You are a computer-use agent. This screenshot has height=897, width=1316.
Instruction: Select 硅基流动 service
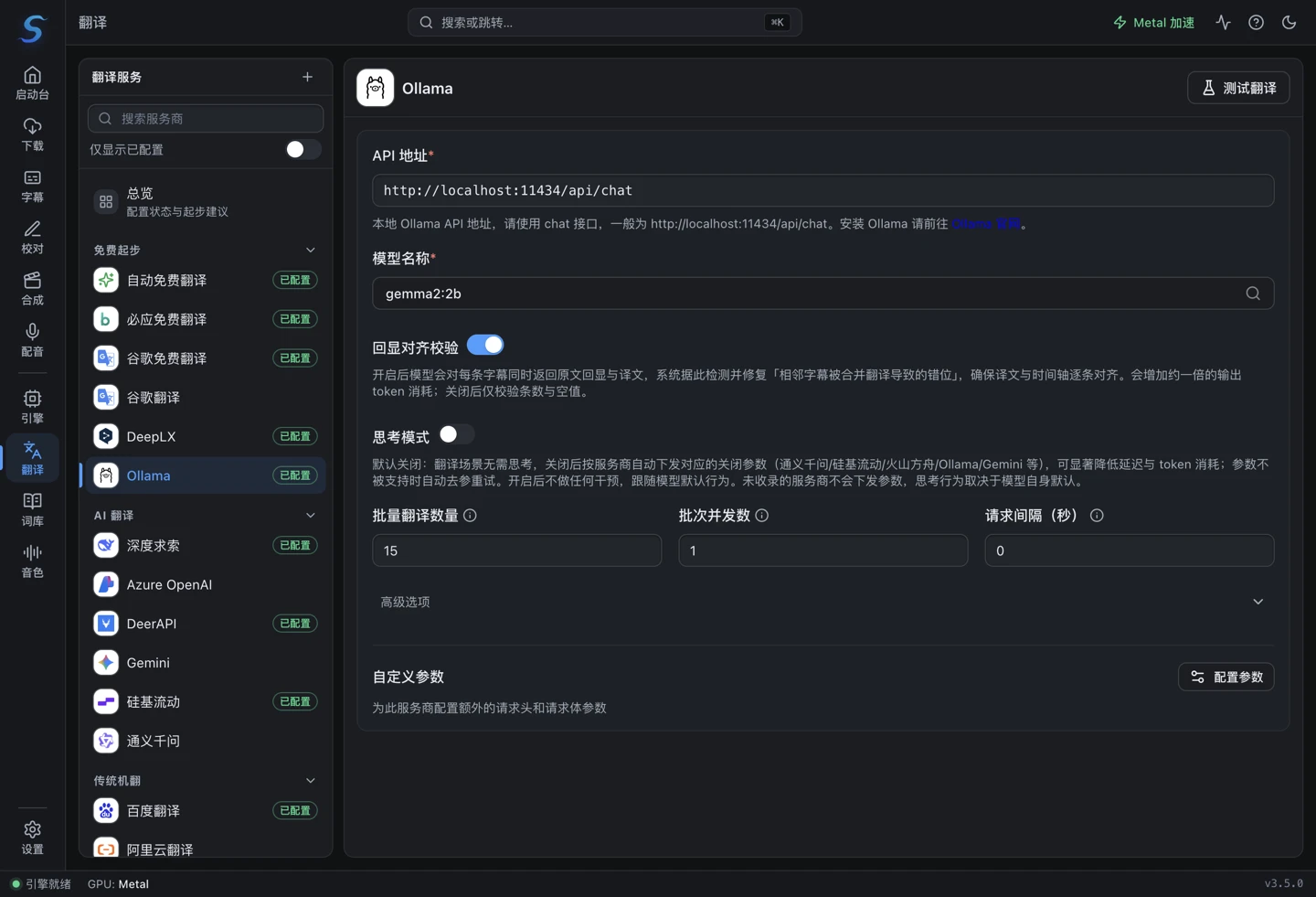coord(206,701)
